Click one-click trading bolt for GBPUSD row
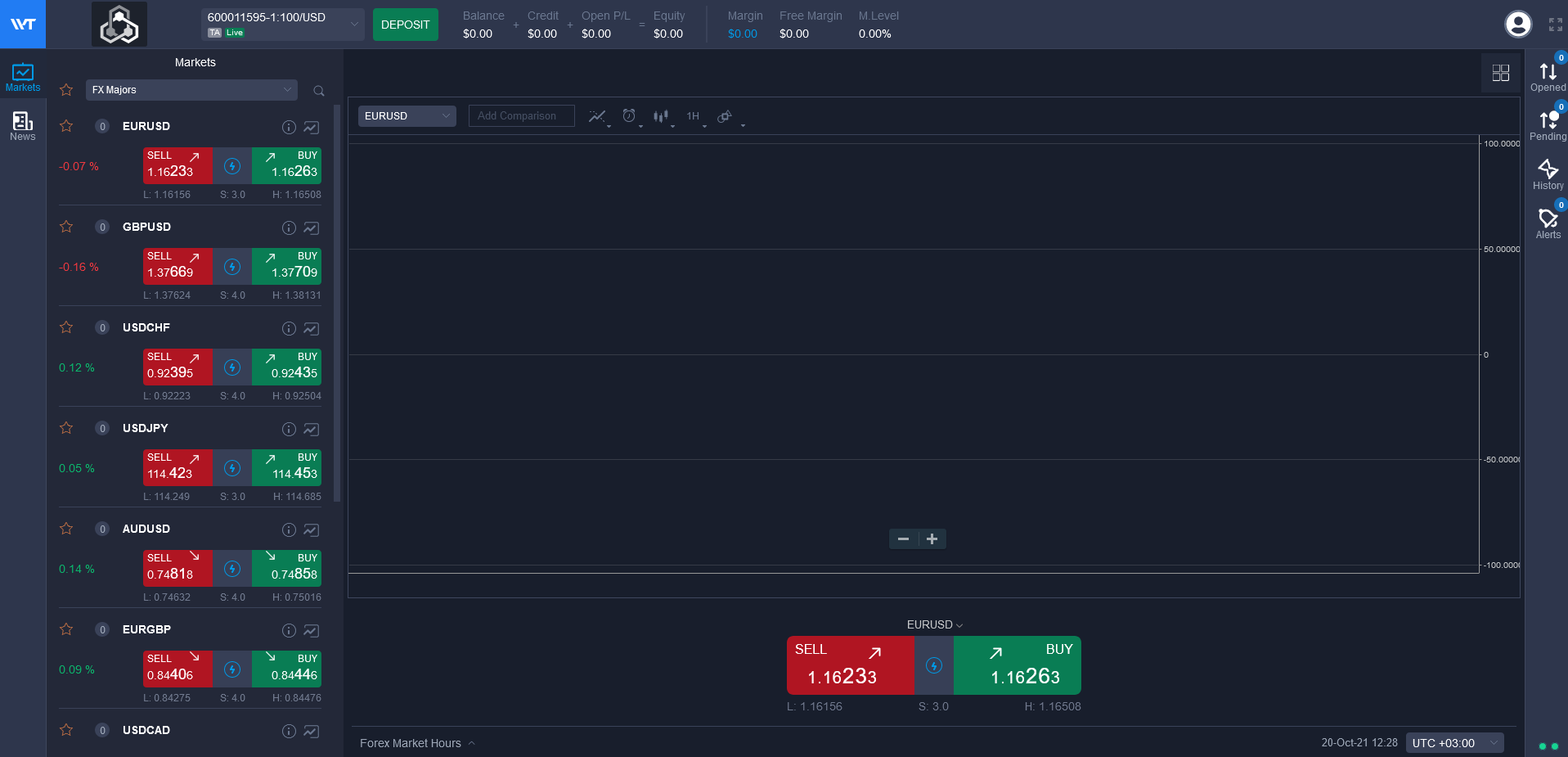Image resolution: width=1568 pixels, height=757 pixels. 232,267
